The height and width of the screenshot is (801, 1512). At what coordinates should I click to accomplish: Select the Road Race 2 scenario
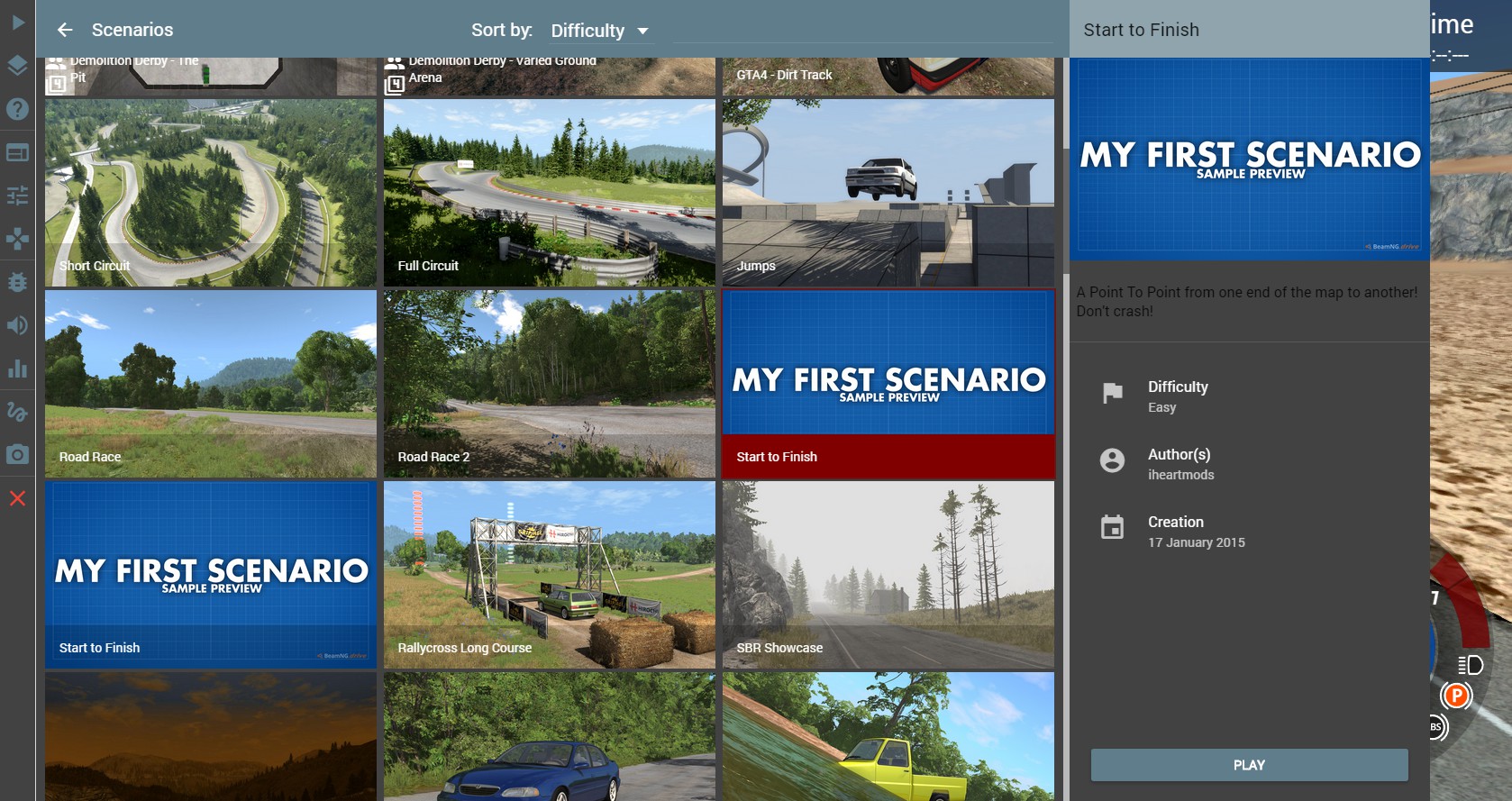click(550, 384)
